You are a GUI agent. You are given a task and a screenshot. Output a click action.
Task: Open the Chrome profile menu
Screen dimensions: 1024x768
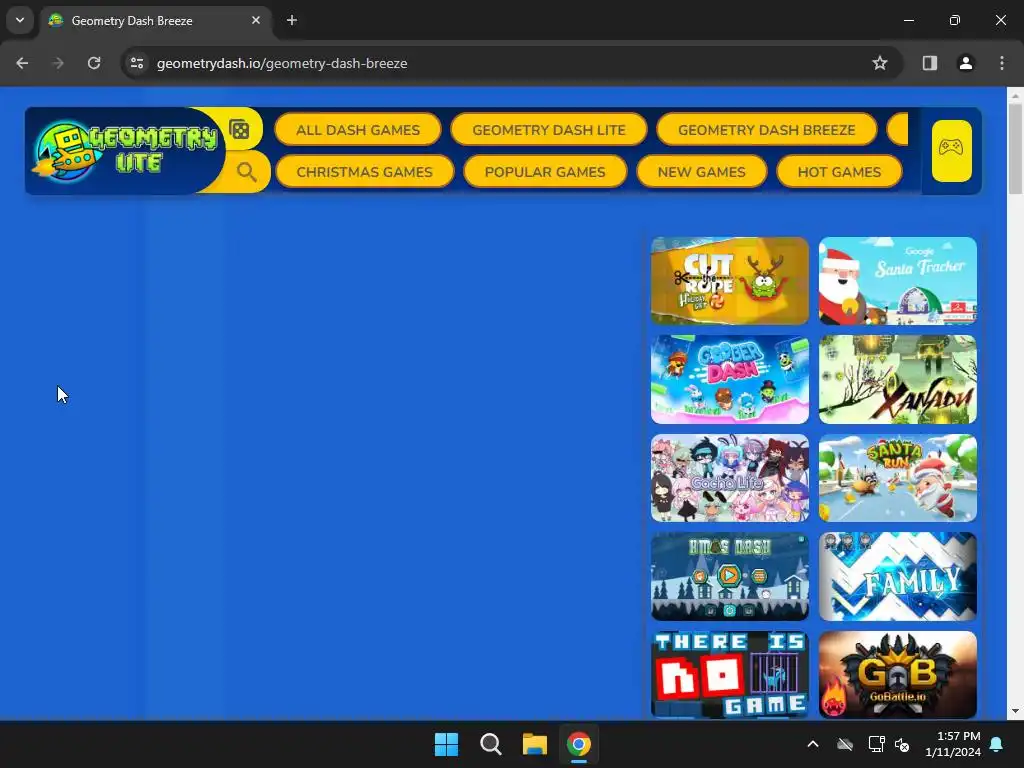[965, 63]
